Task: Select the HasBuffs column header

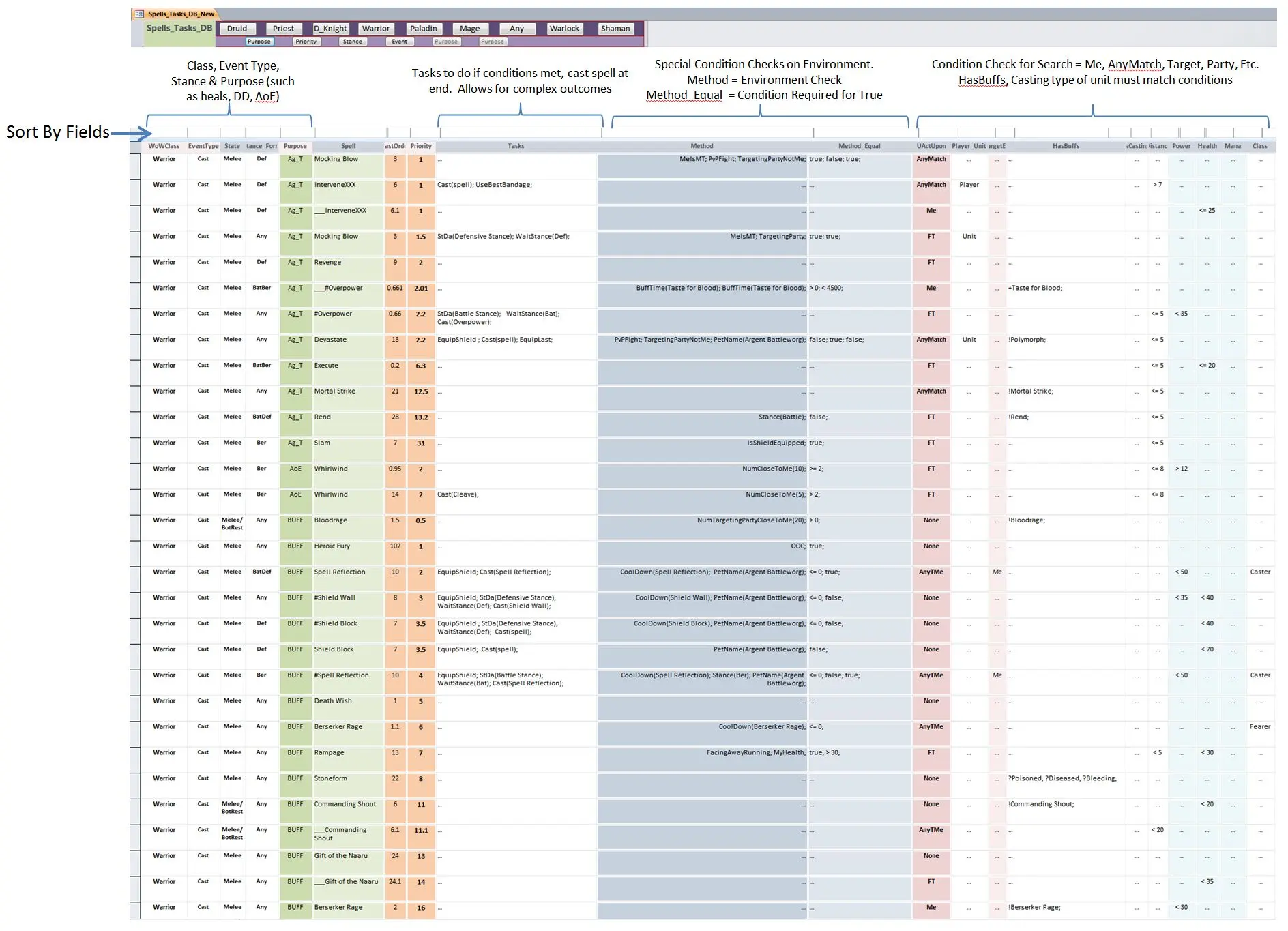Action: [1065, 146]
